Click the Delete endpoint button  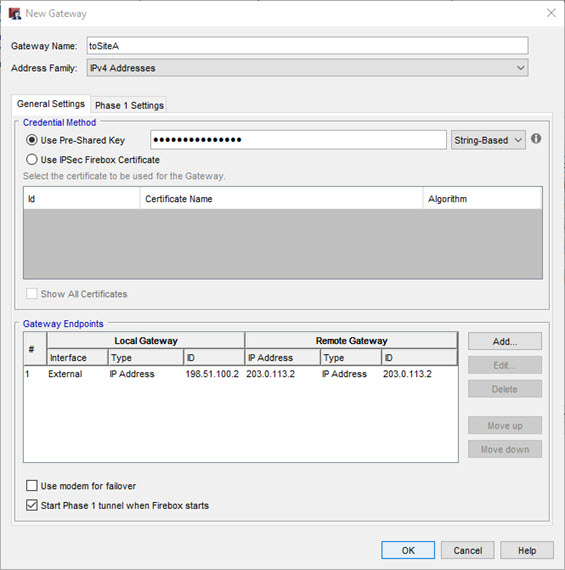pyautogui.click(x=505, y=389)
